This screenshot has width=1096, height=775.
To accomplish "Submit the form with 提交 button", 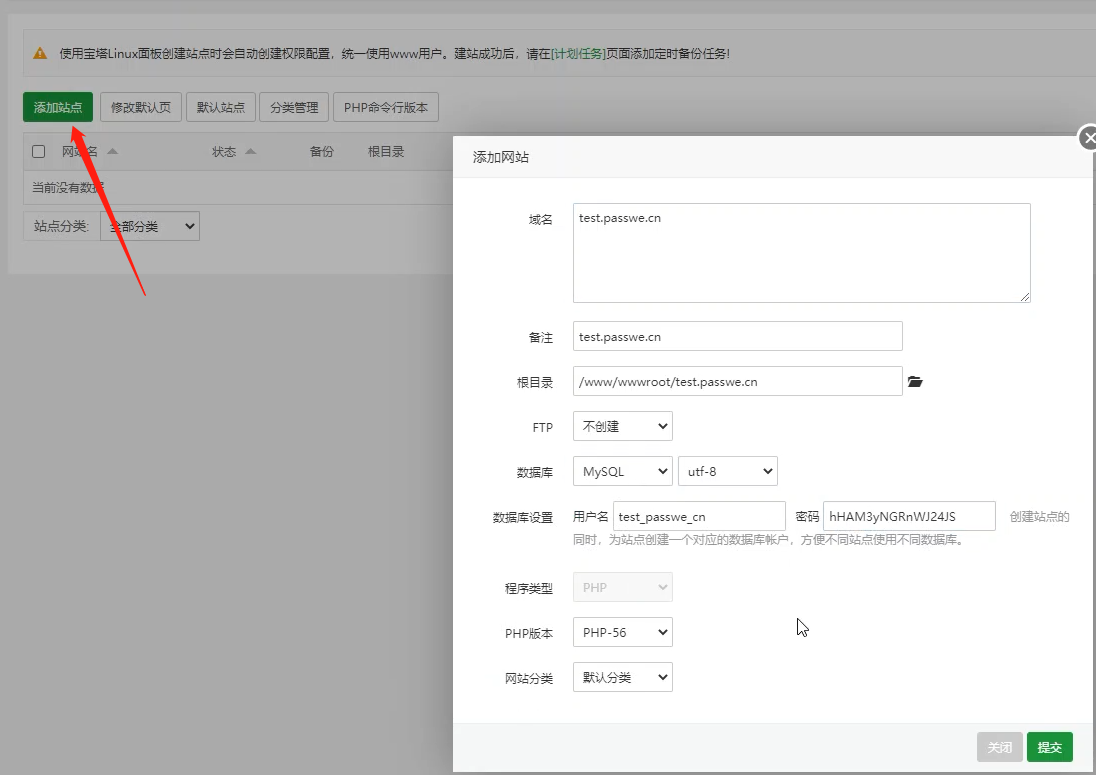I will pos(1050,747).
